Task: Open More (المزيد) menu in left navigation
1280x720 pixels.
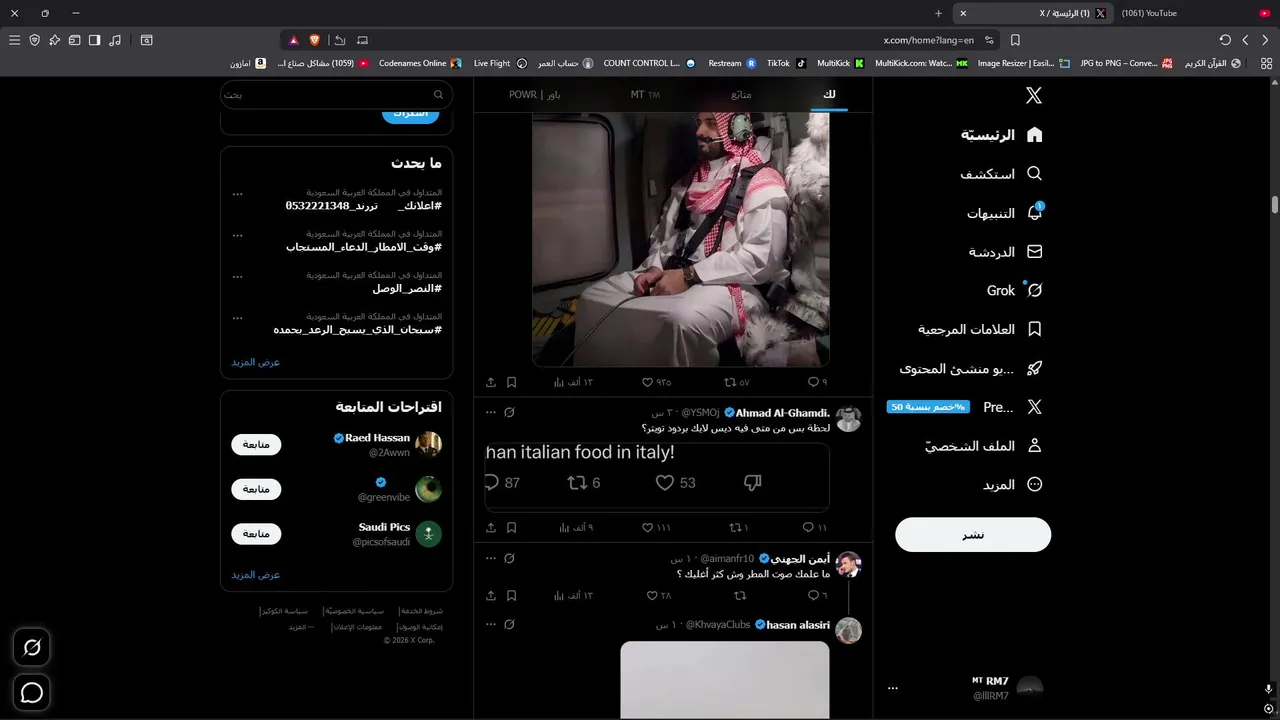Action: (x=1012, y=485)
